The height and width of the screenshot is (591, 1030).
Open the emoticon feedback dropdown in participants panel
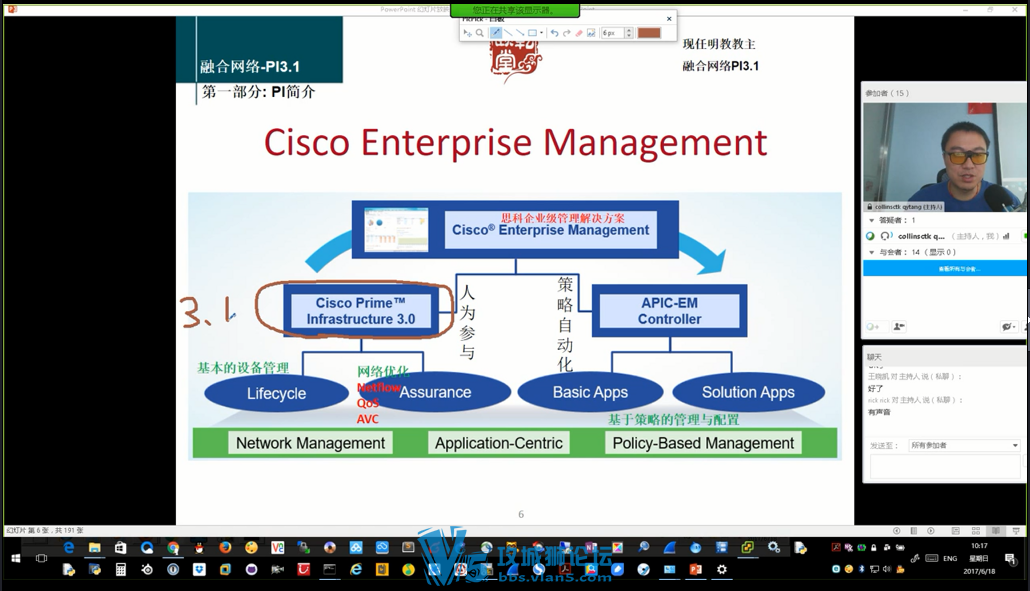(x=1008, y=326)
